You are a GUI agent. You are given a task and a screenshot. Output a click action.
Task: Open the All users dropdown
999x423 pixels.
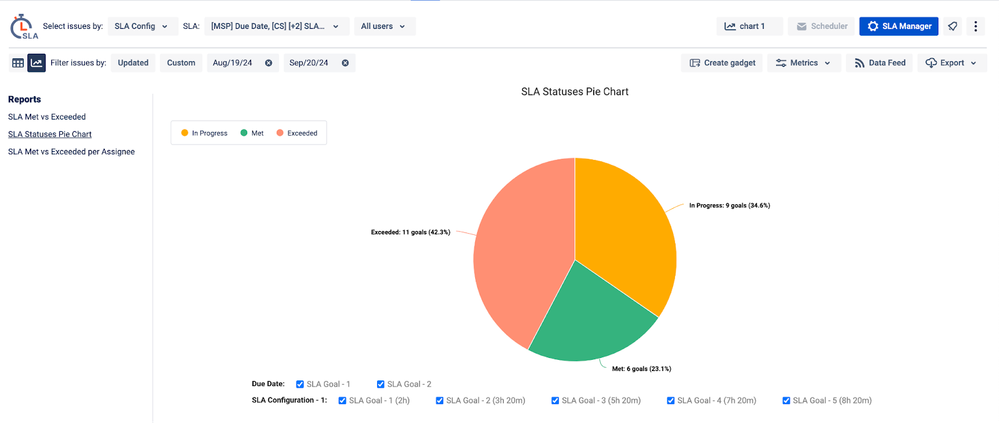pyautogui.click(x=385, y=26)
